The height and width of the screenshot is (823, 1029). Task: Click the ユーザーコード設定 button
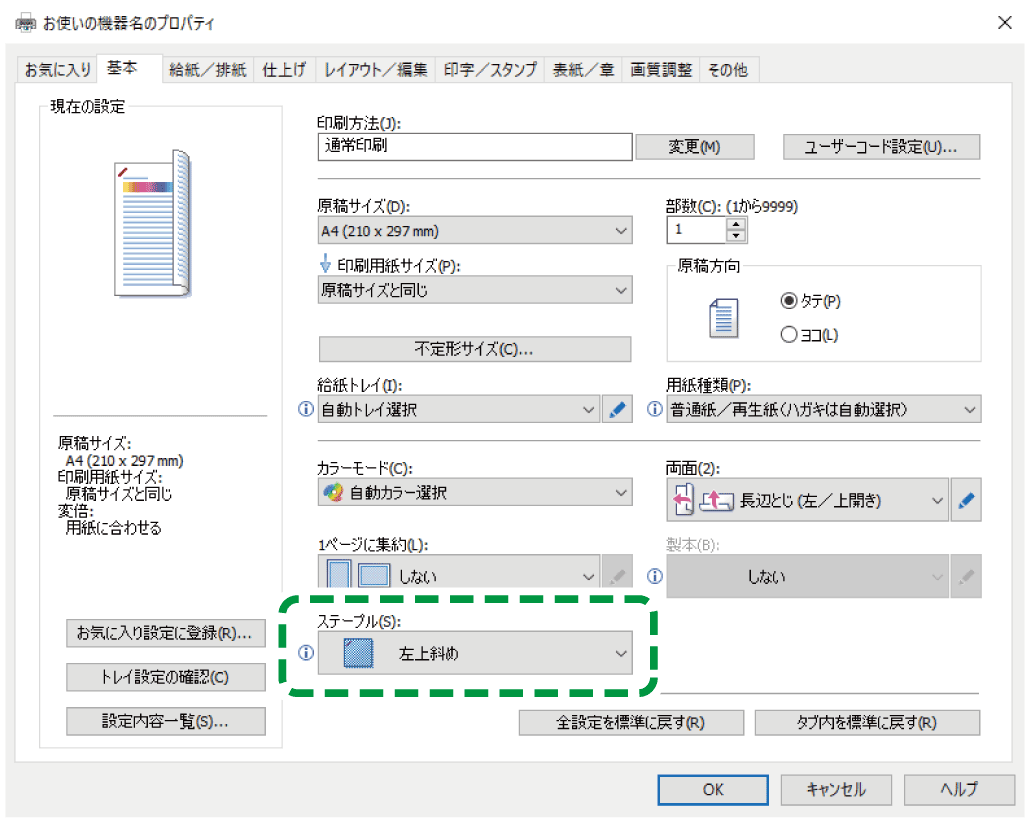pos(881,147)
